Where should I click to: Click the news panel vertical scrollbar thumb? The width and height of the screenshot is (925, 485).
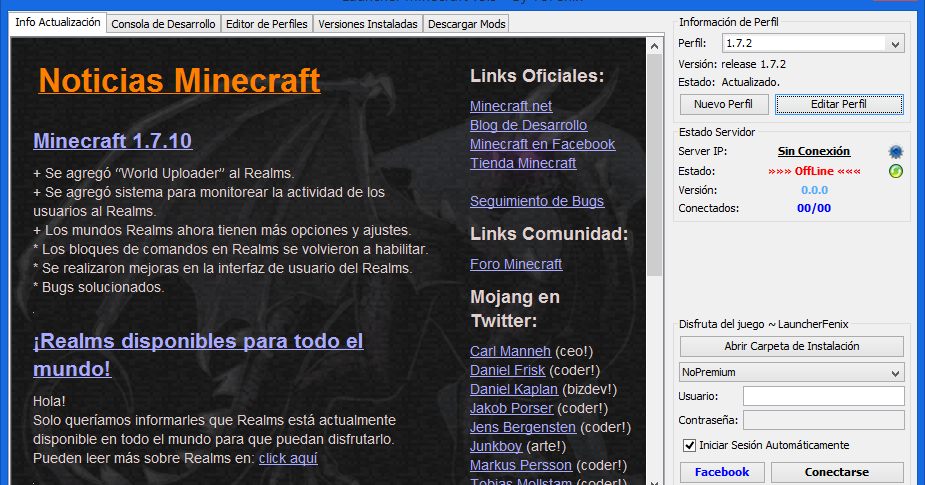tap(654, 165)
